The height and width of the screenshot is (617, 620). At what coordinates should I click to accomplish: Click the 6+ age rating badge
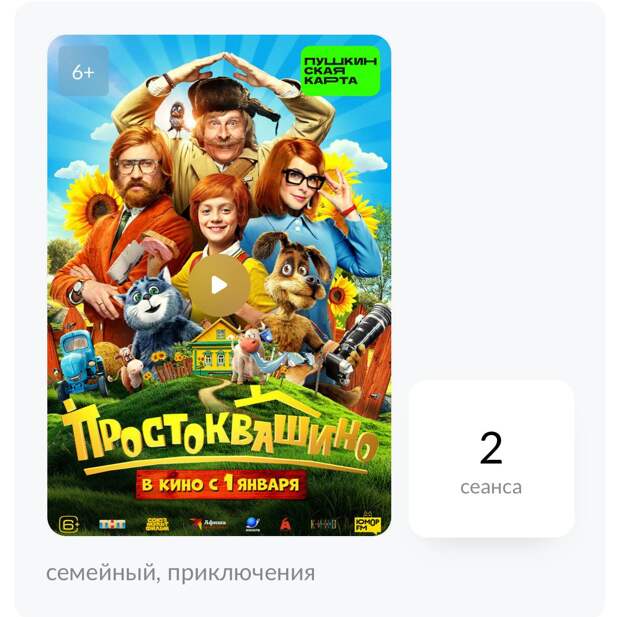tap(83, 71)
